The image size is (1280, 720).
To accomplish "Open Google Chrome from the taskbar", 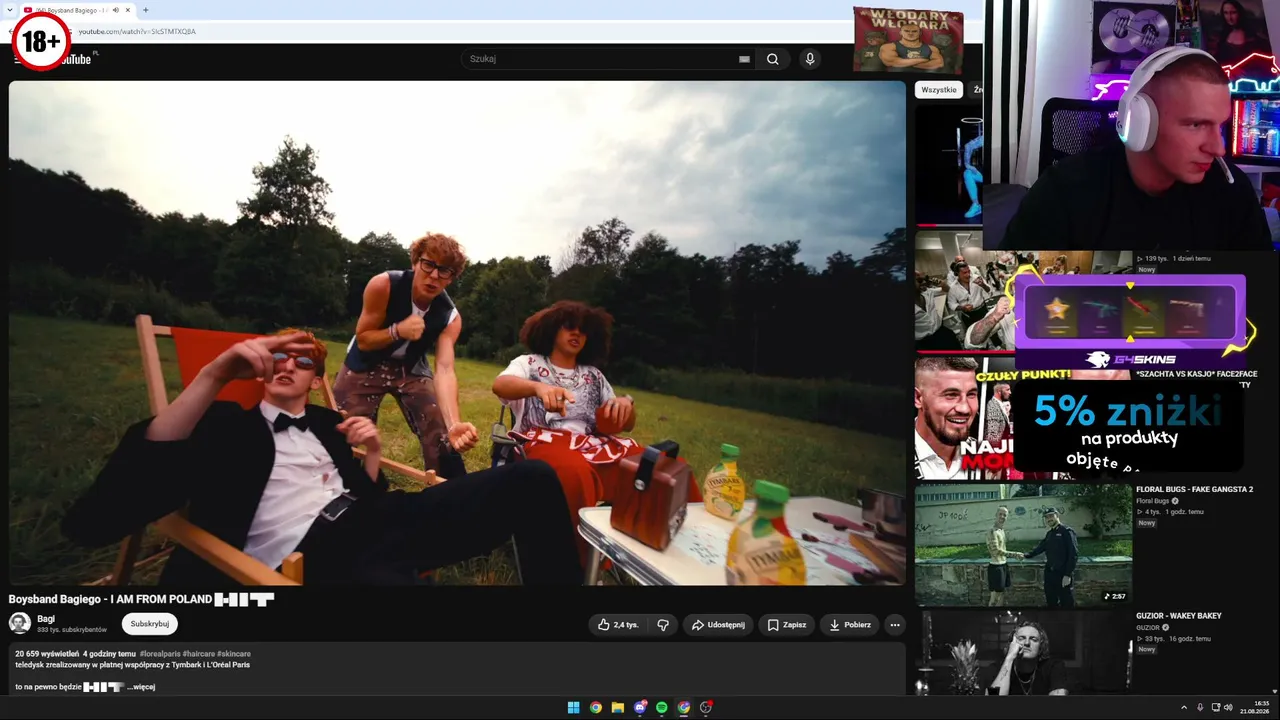I will click(596, 707).
